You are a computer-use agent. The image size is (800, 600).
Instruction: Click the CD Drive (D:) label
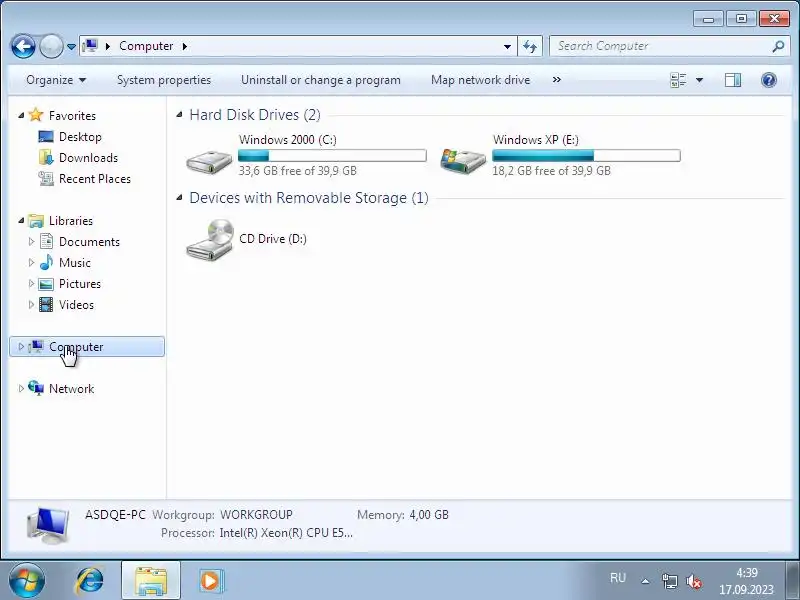[x=272, y=239]
